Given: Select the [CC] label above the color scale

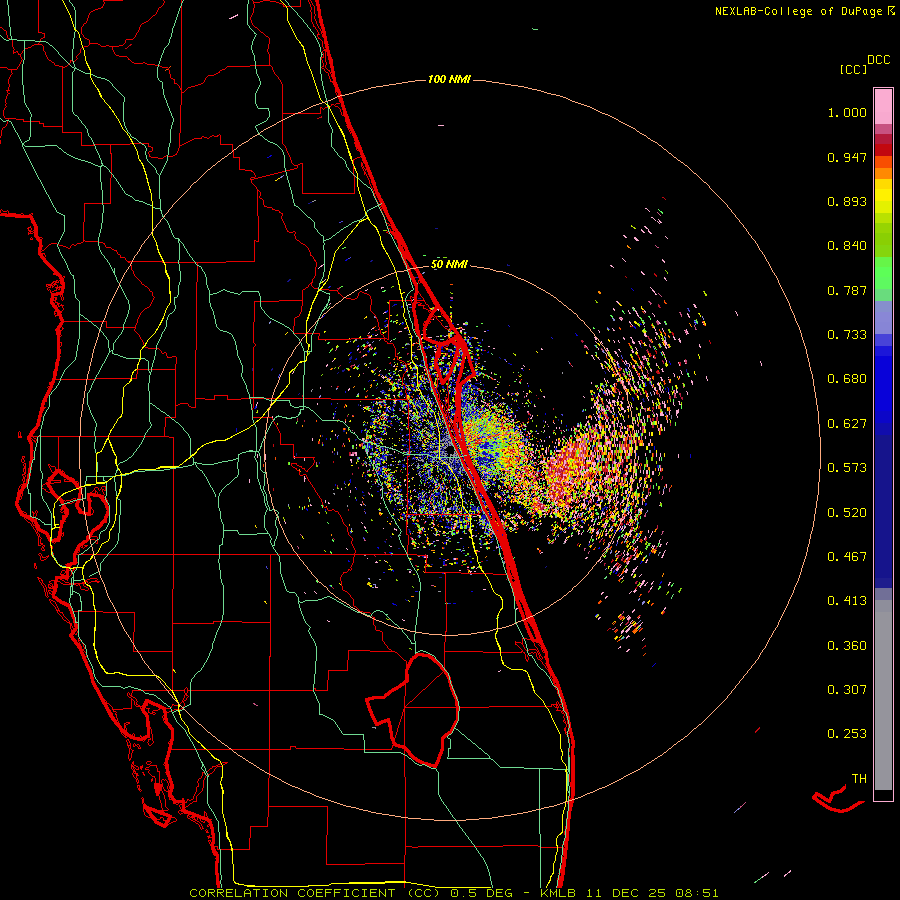Looking at the screenshot, I should tap(853, 69).
